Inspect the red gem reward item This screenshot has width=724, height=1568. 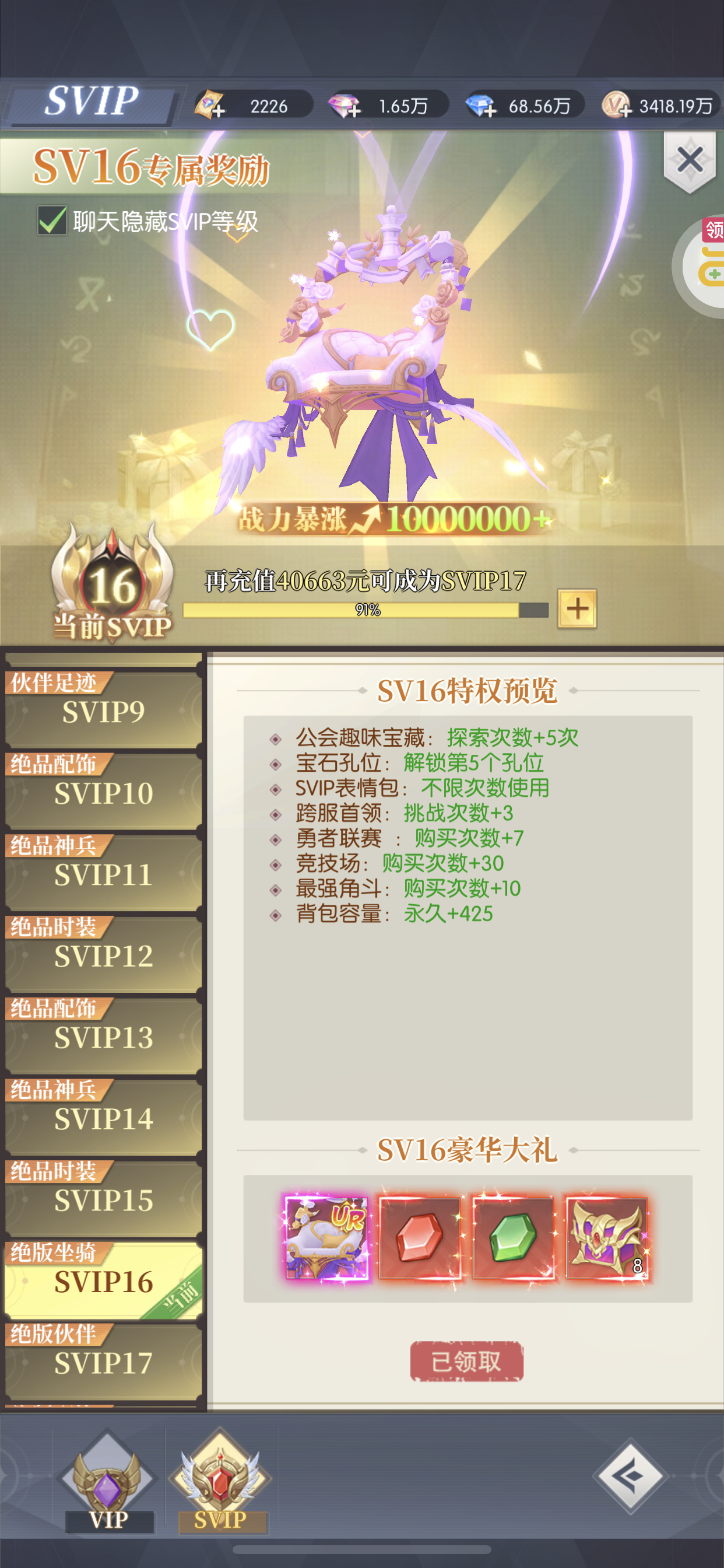pos(419,1238)
